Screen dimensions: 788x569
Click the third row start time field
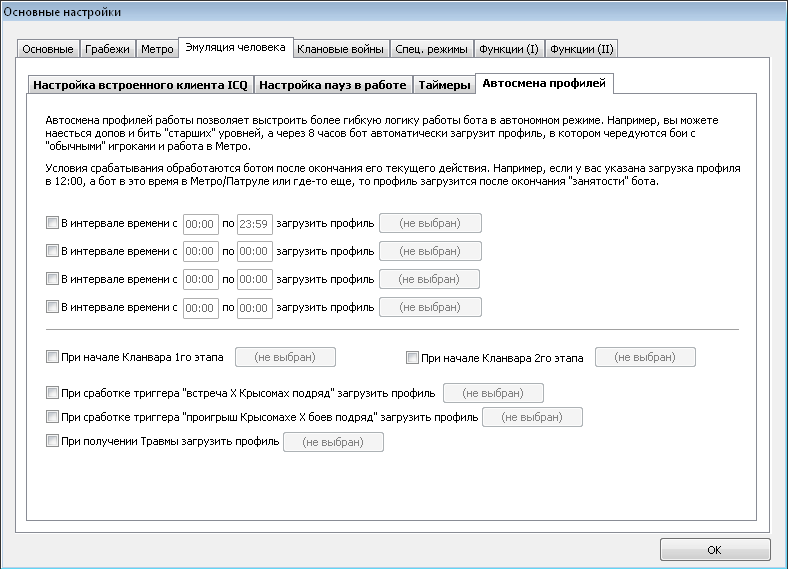pos(201,279)
